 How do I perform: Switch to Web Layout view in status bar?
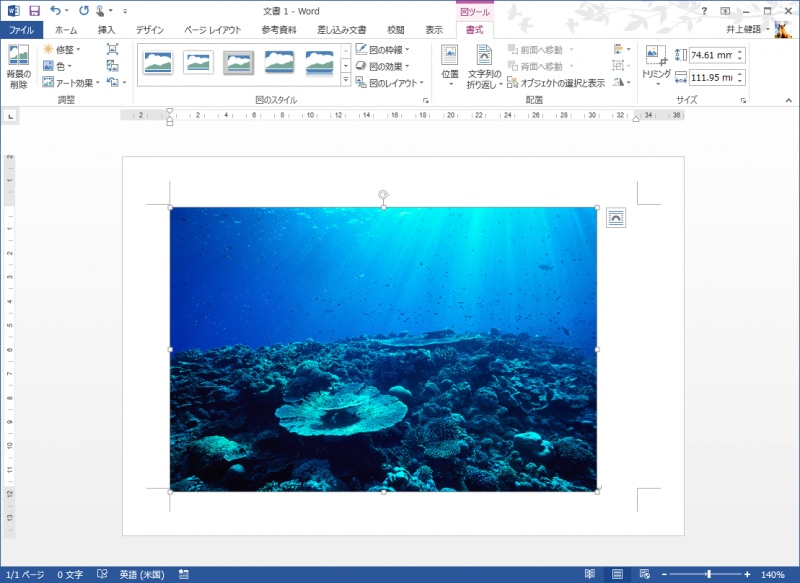point(643,575)
